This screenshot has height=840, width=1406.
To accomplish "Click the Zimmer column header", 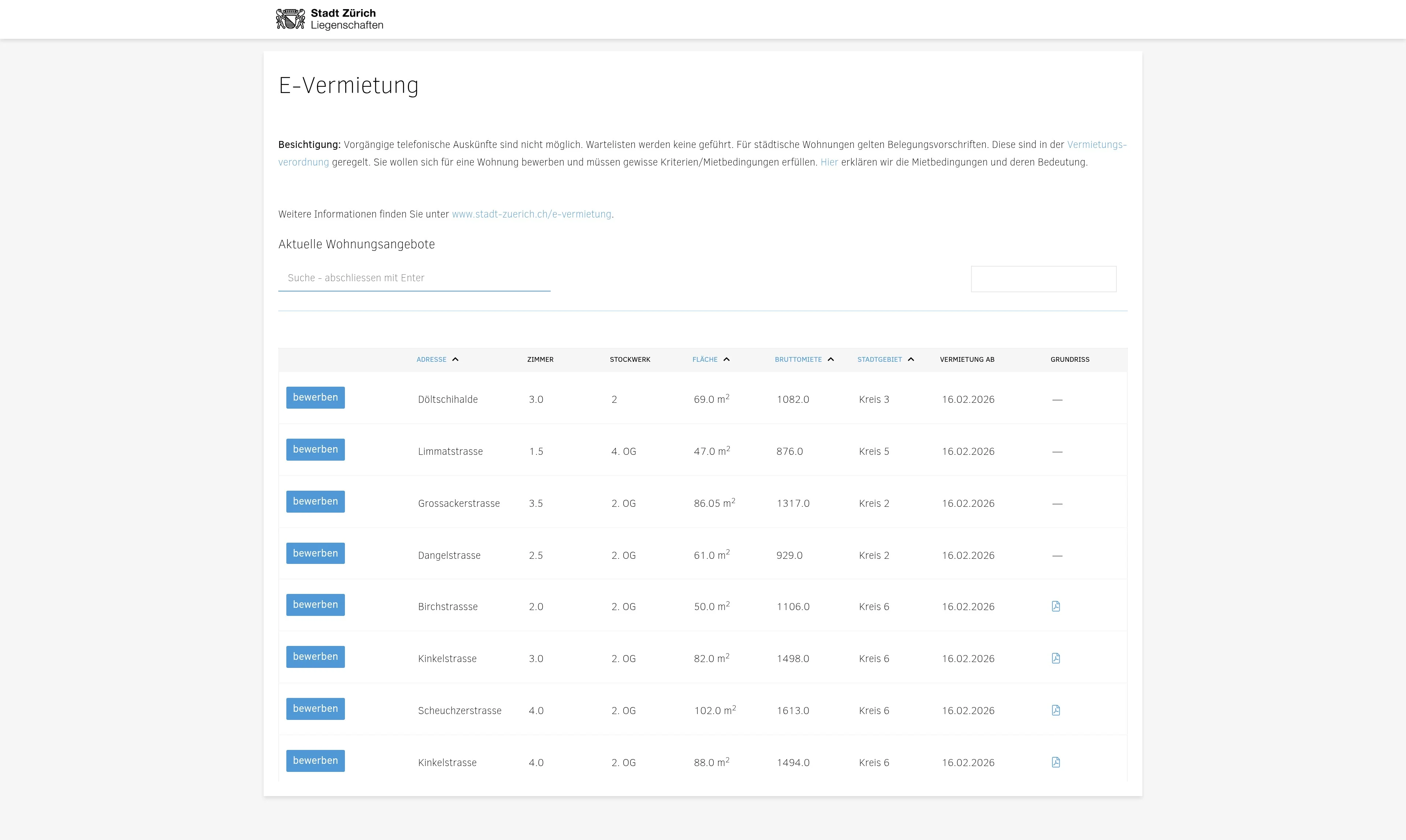I will [540, 360].
